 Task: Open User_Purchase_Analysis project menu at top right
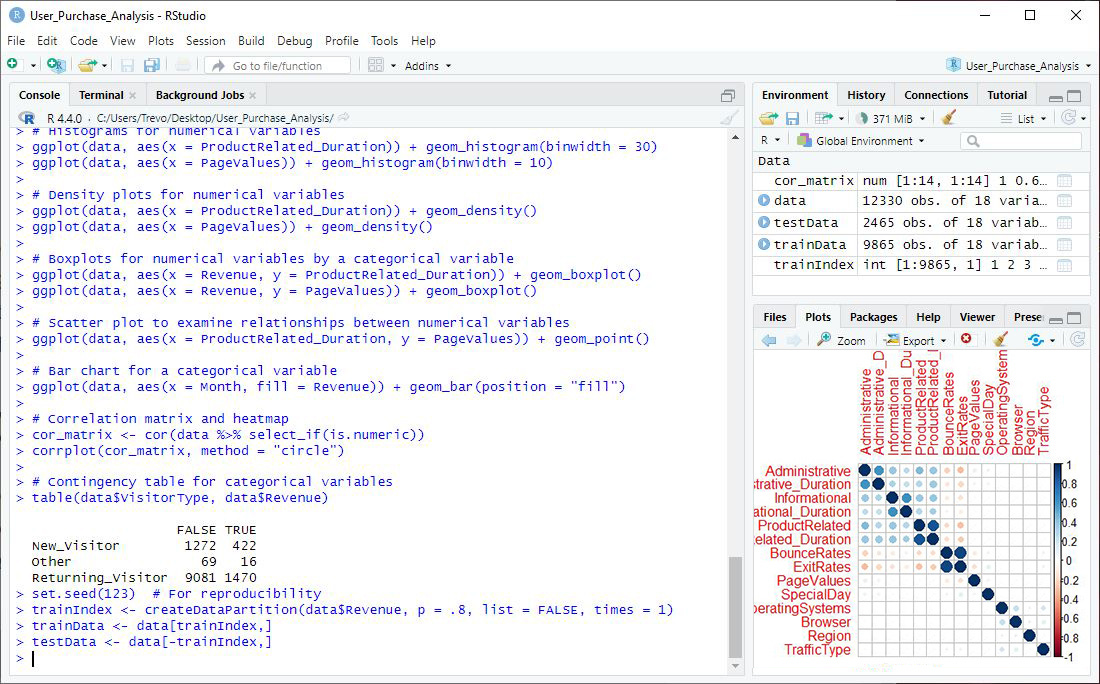1020,65
